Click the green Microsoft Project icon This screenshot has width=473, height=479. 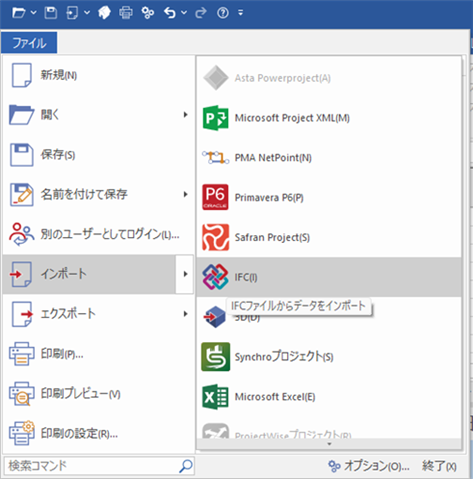pyautogui.click(x=216, y=118)
